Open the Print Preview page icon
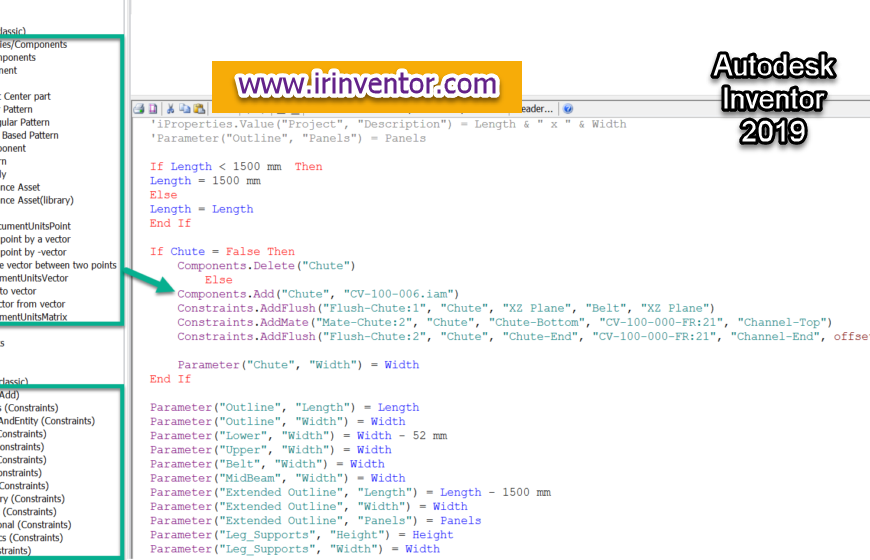 (x=153, y=109)
